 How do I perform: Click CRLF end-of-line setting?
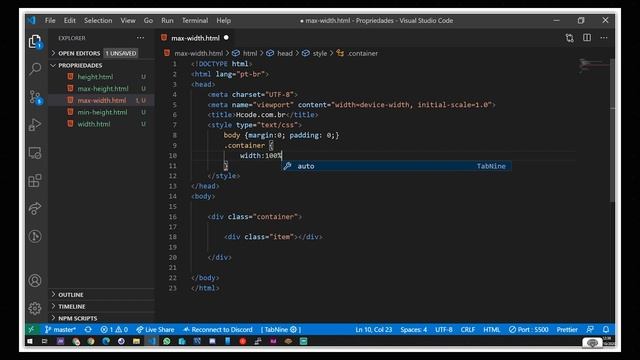[468, 329]
